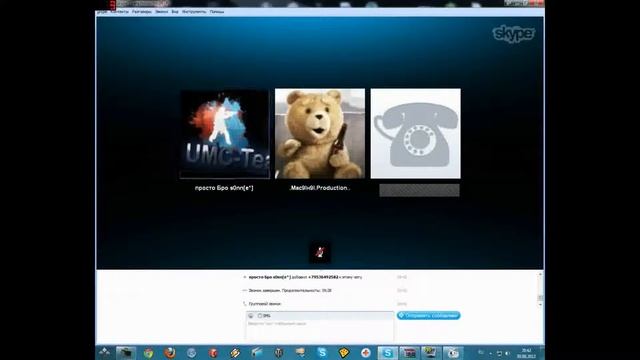Image resolution: width=640 pixels, height=360 pixels.
Task: Open the red cross circle taskbar icon
Action: 366,352
